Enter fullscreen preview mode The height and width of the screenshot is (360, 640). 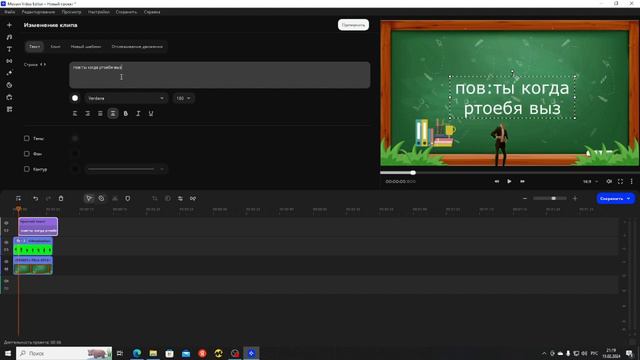point(620,181)
